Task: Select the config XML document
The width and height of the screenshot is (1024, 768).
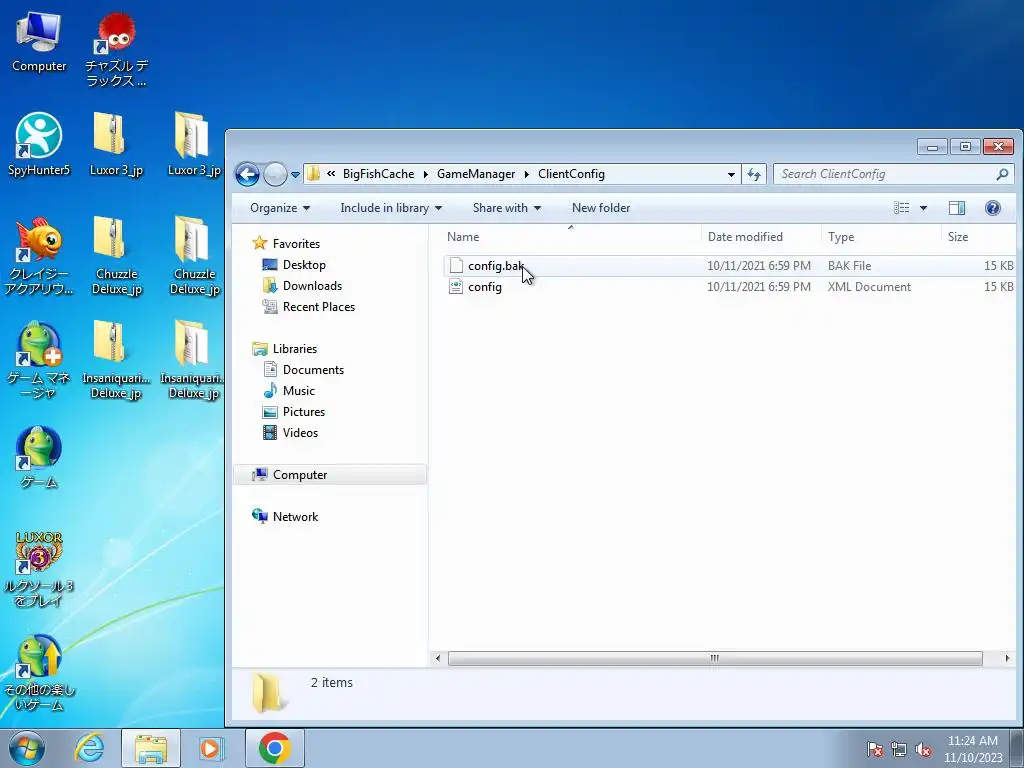Action: 729,287
